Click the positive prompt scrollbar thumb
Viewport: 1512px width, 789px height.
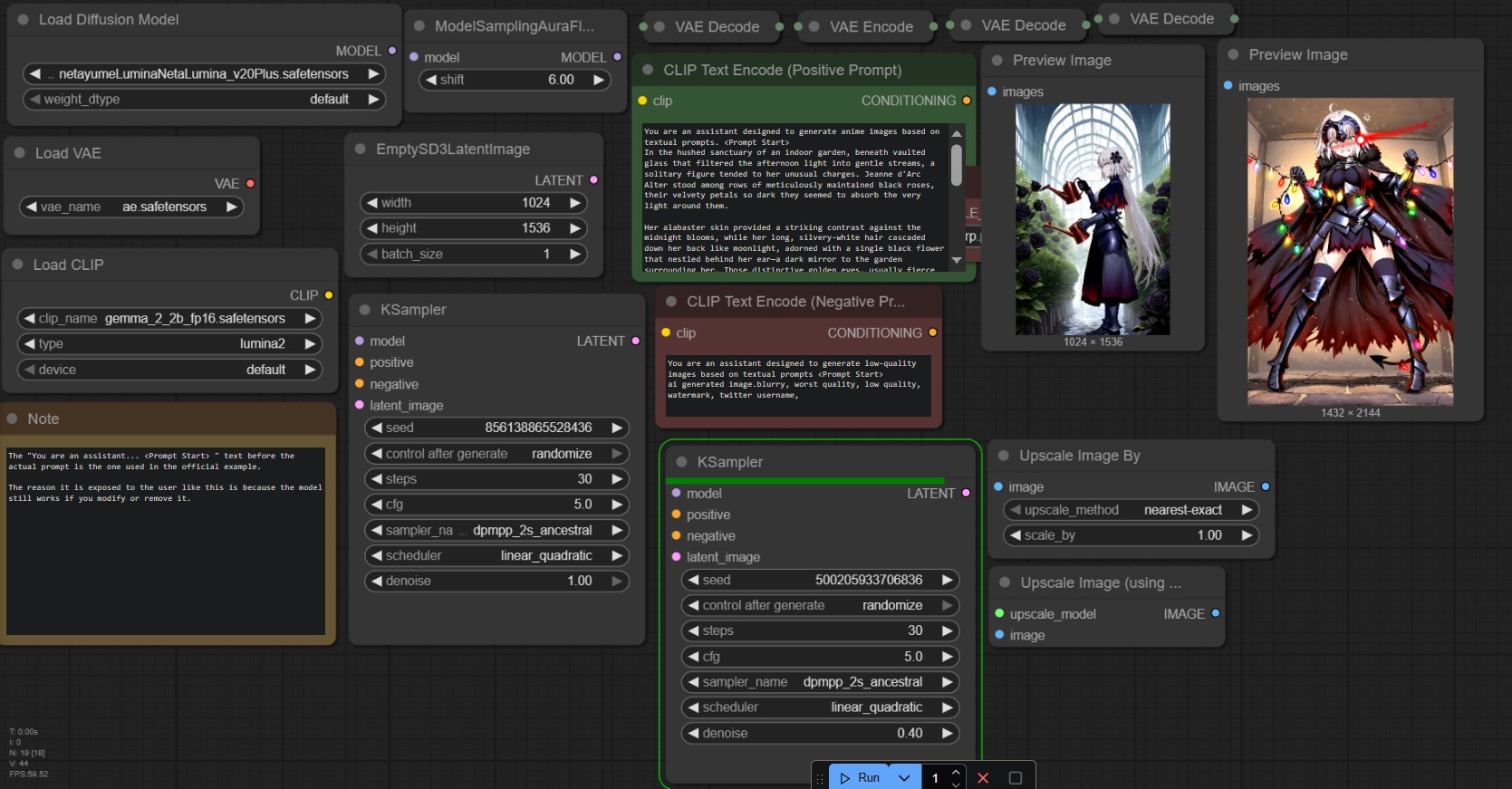[957, 165]
